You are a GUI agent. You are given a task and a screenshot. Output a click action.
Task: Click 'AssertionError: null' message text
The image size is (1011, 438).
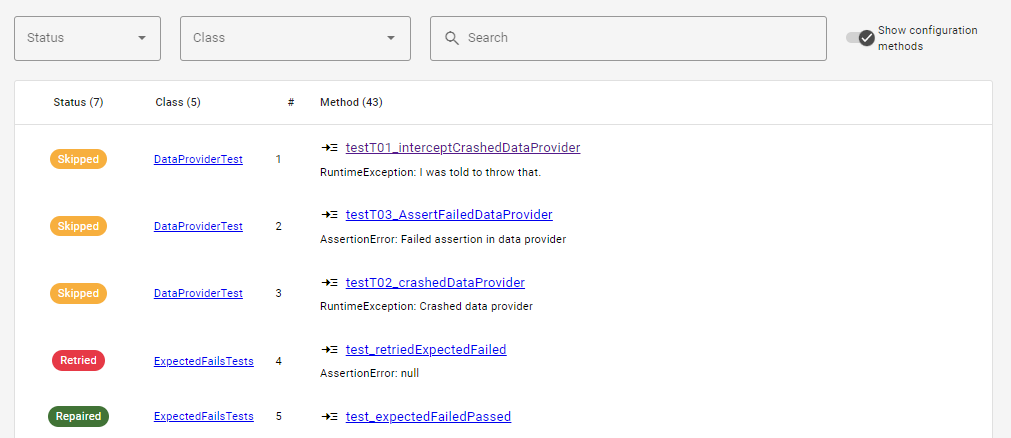pyautogui.click(x=369, y=373)
